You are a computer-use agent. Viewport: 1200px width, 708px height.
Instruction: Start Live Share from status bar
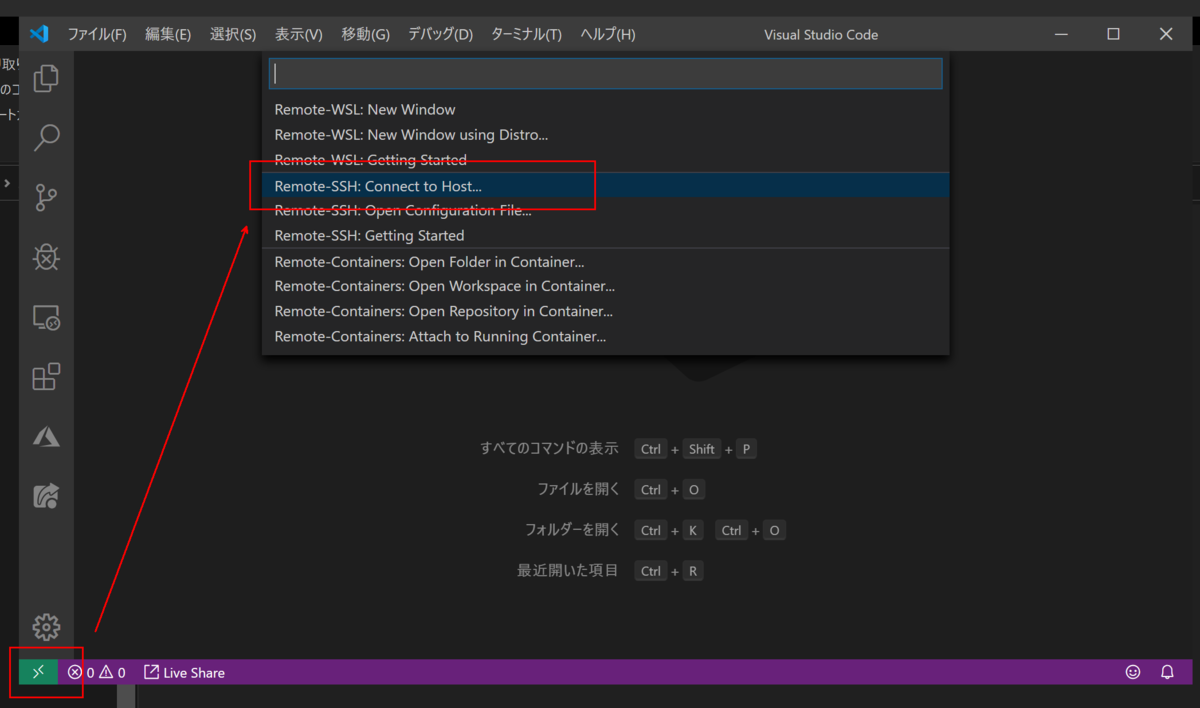click(x=184, y=673)
